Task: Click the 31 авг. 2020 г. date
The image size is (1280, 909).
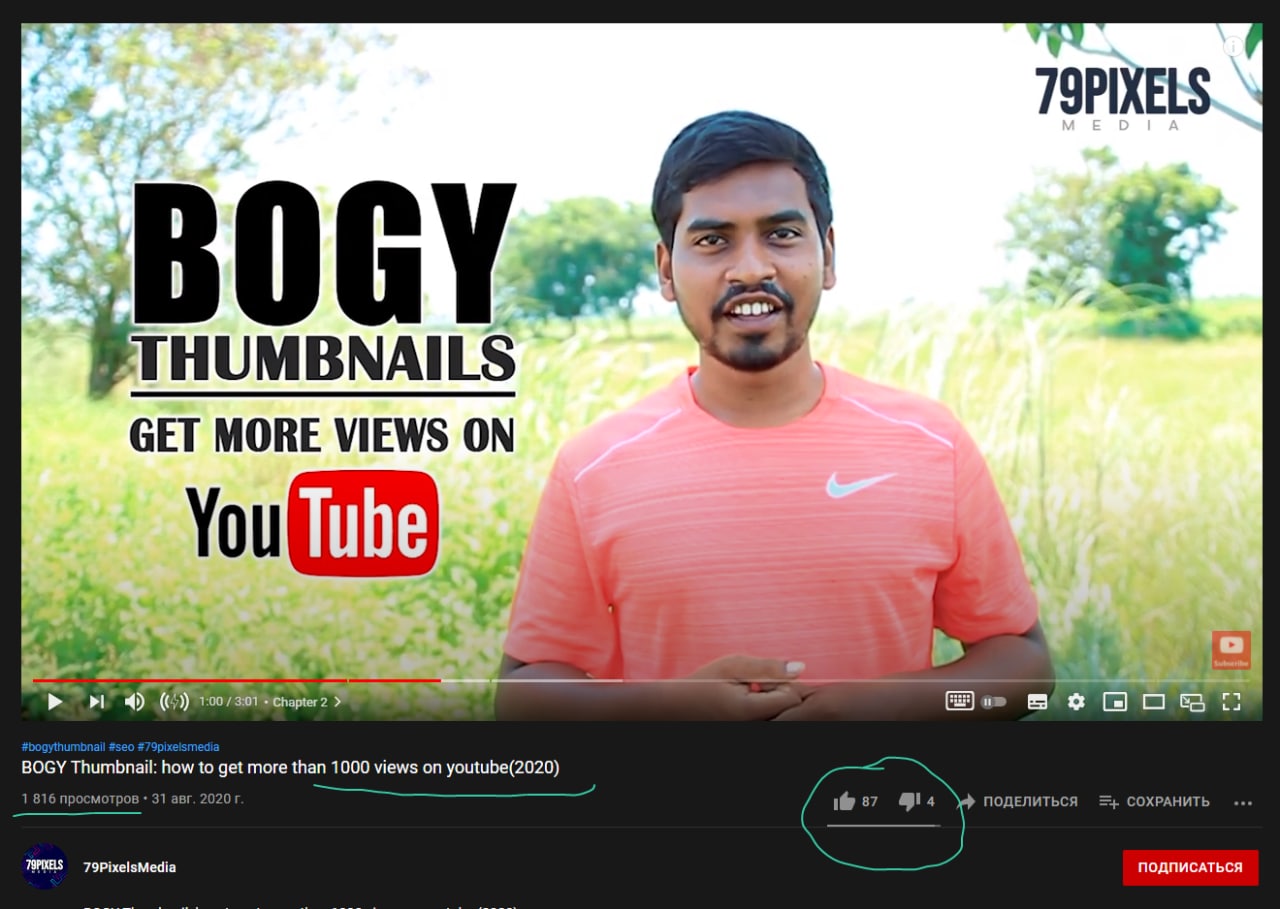Action: (198, 799)
